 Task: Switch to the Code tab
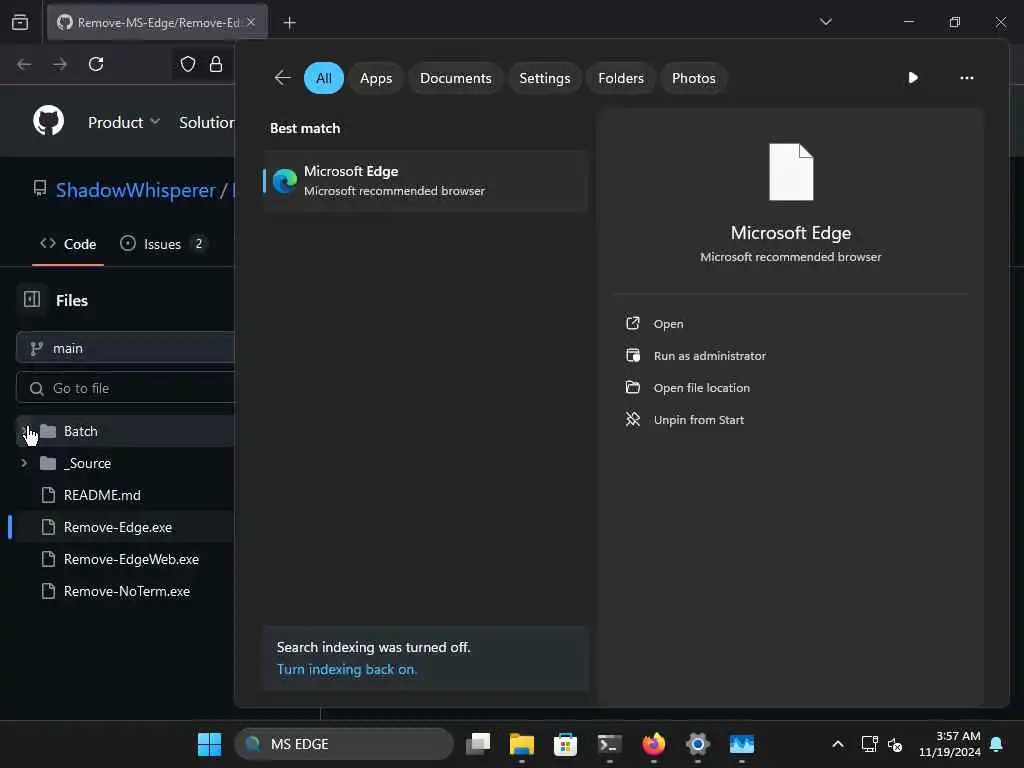[68, 244]
